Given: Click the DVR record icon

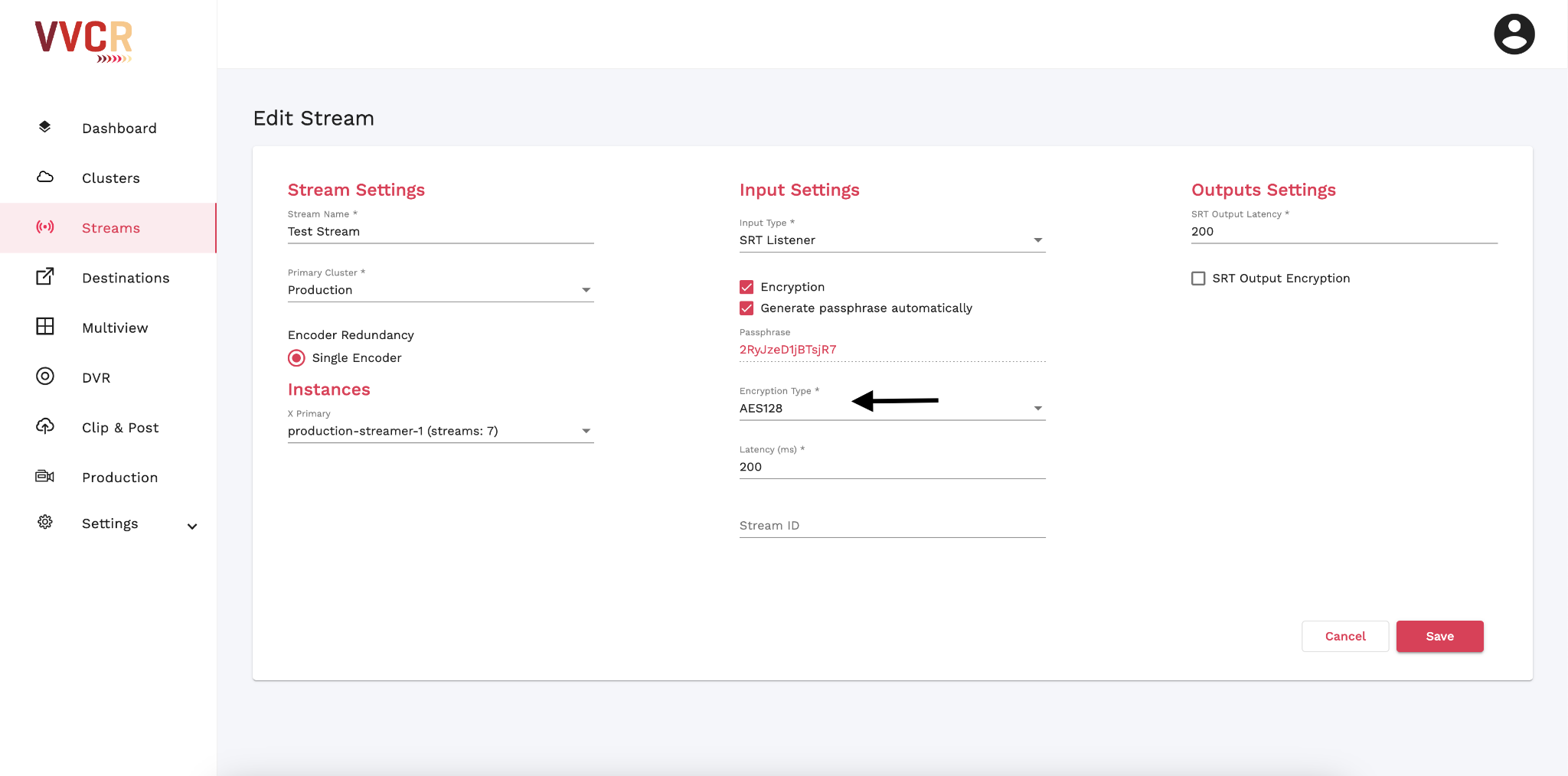Looking at the screenshot, I should pyautogui.click(x=45, y=377).
